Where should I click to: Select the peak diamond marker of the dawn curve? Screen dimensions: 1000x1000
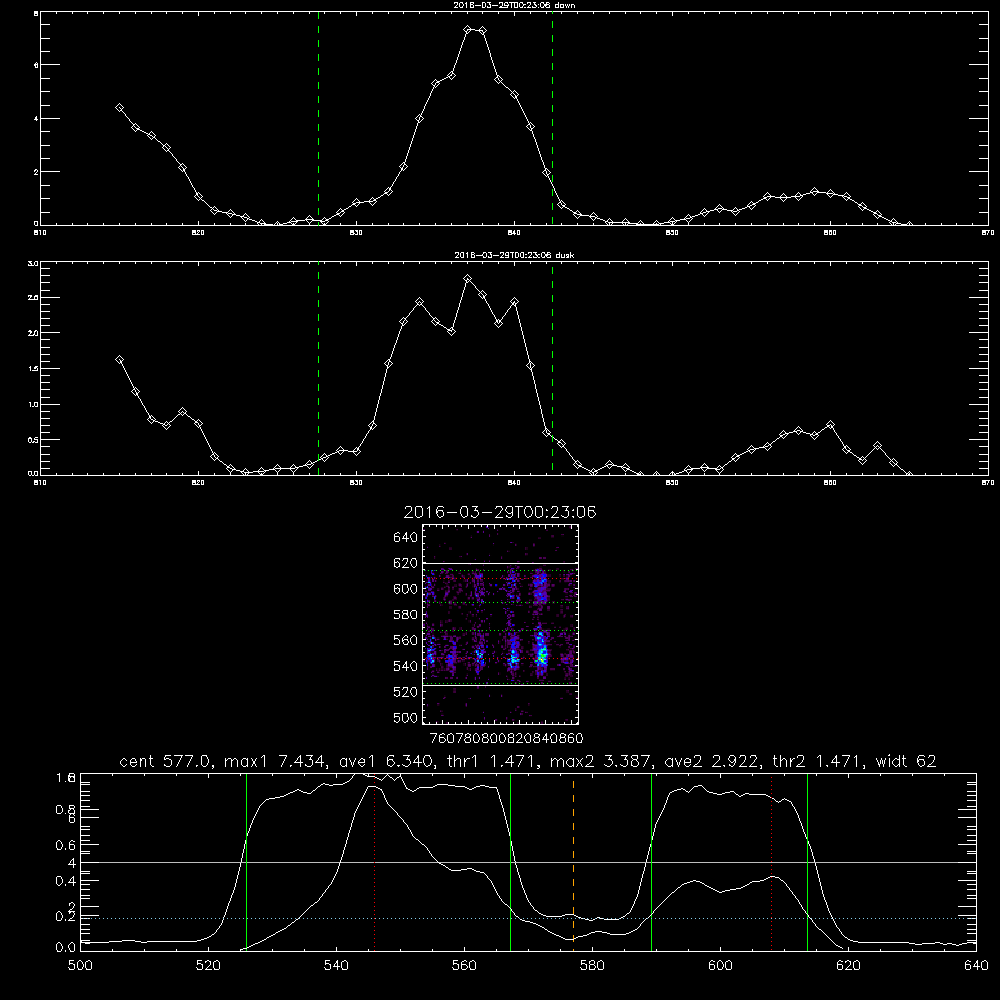(467, 29)
